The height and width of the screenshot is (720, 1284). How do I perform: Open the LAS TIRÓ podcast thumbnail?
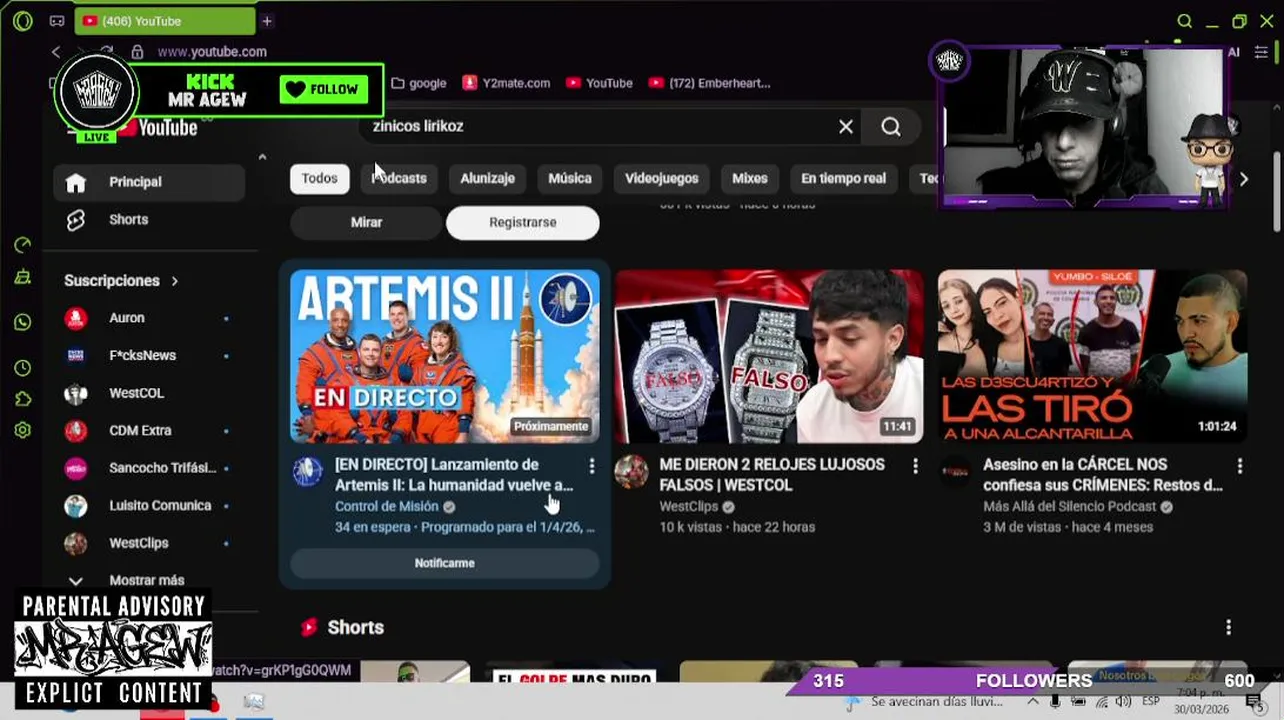[x=1092, y=356]
